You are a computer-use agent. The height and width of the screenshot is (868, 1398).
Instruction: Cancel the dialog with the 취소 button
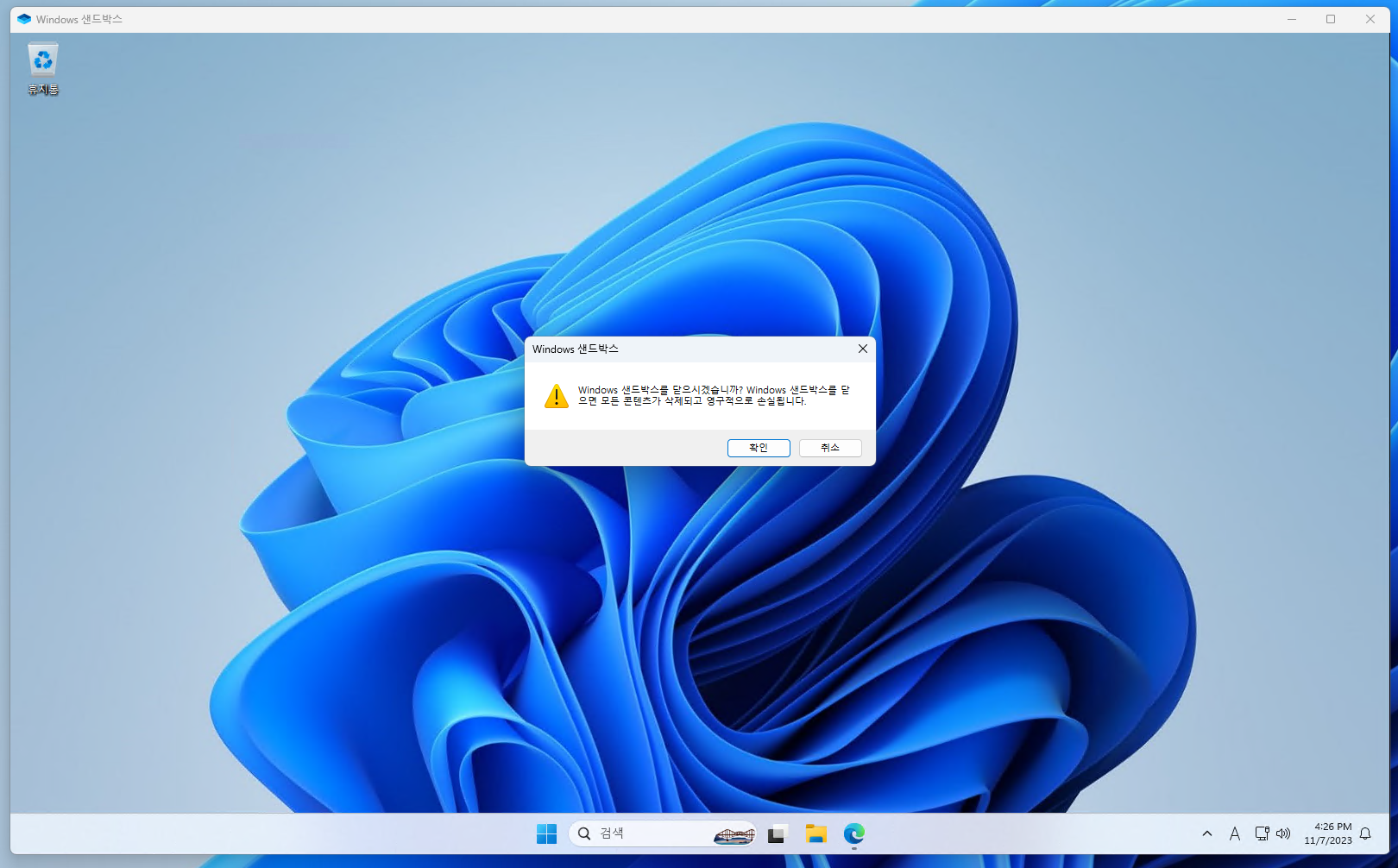coord(830,448)
